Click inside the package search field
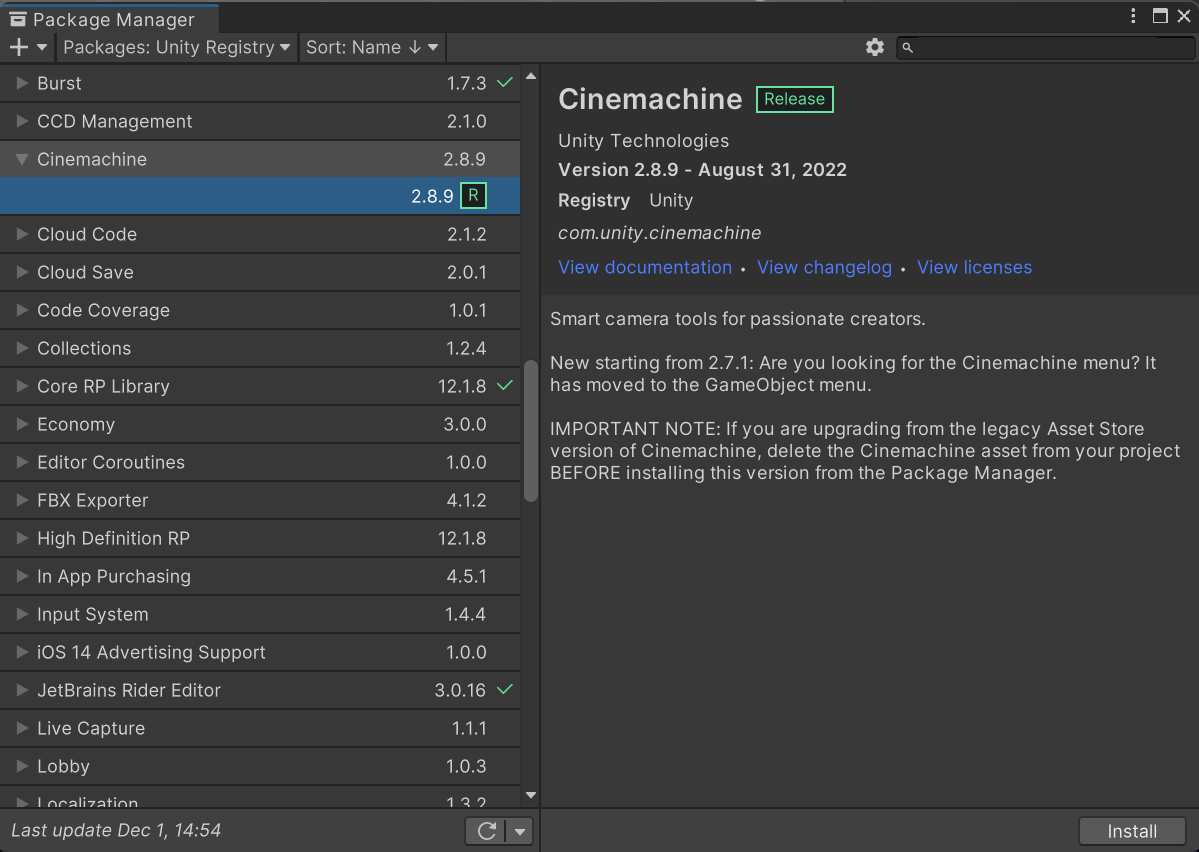 point(1045,47)
